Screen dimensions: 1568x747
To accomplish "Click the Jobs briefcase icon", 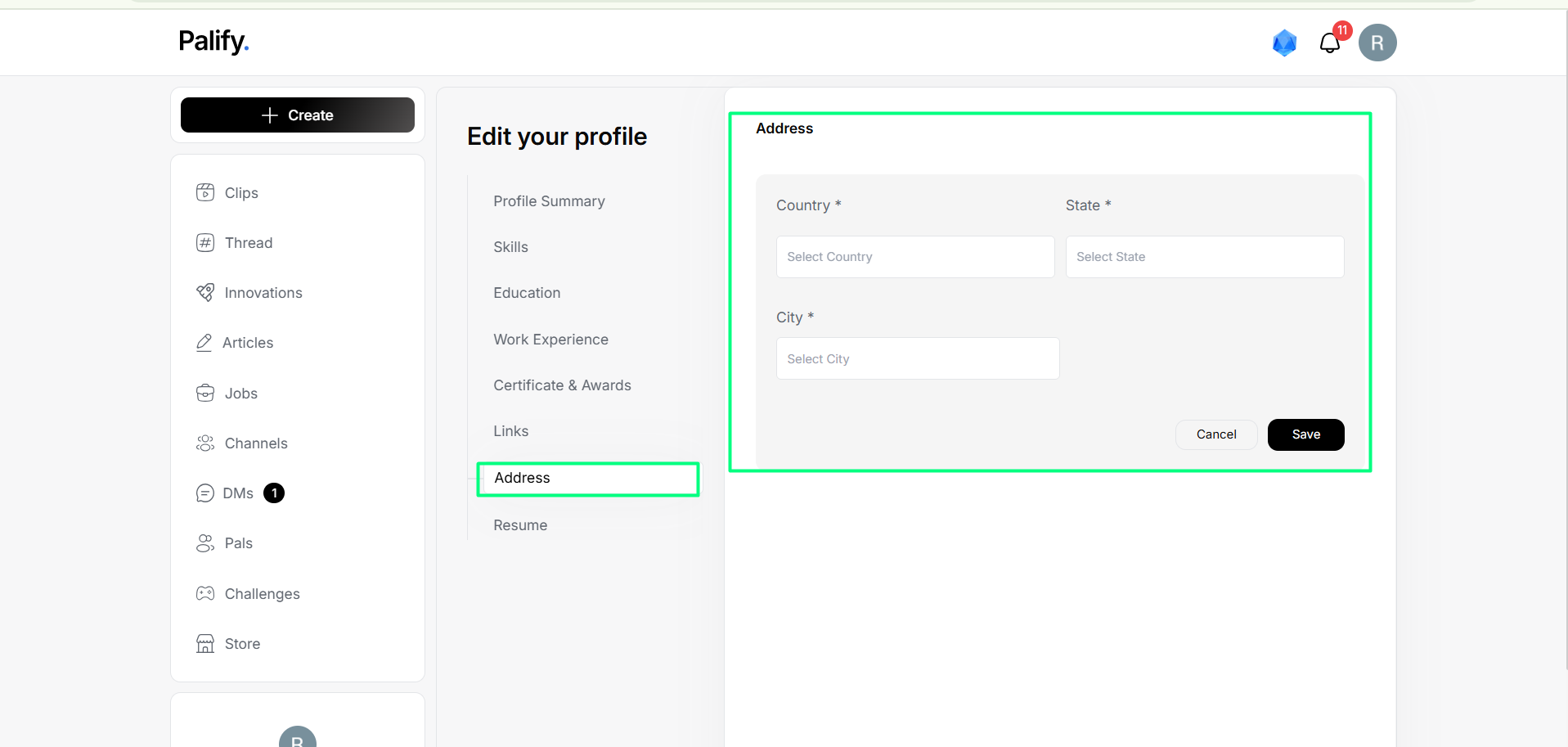I will 205,393.
